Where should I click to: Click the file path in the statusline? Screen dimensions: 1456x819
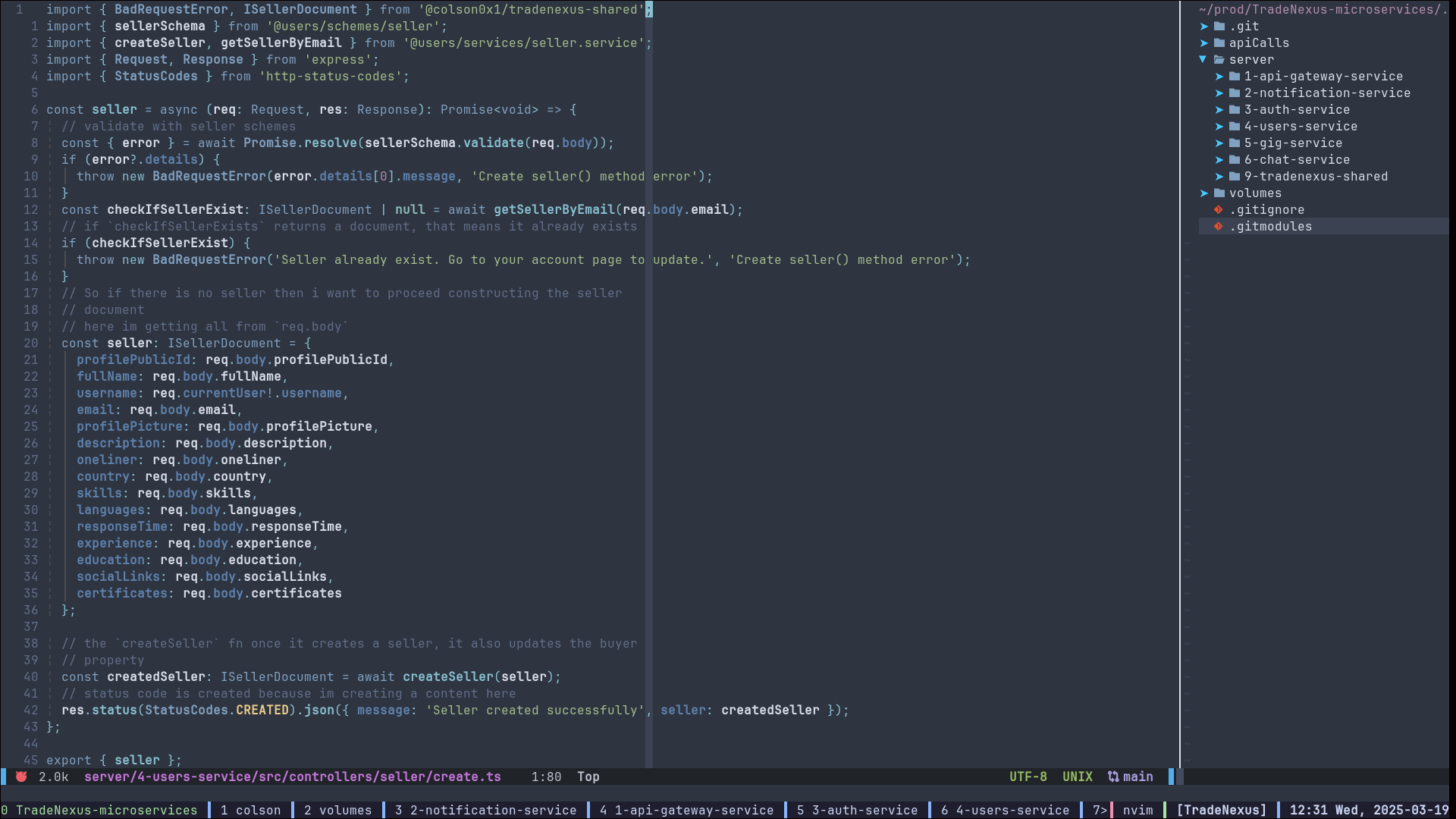[x=292, y=777]
